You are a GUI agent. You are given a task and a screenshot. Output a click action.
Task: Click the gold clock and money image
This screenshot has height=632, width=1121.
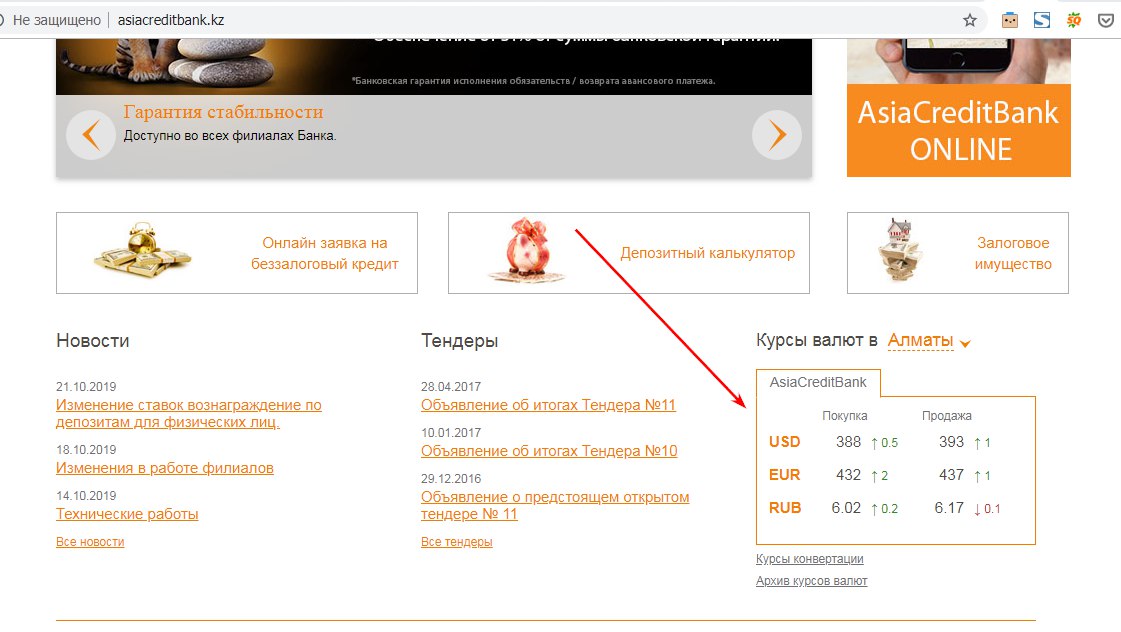click(142, 250)
